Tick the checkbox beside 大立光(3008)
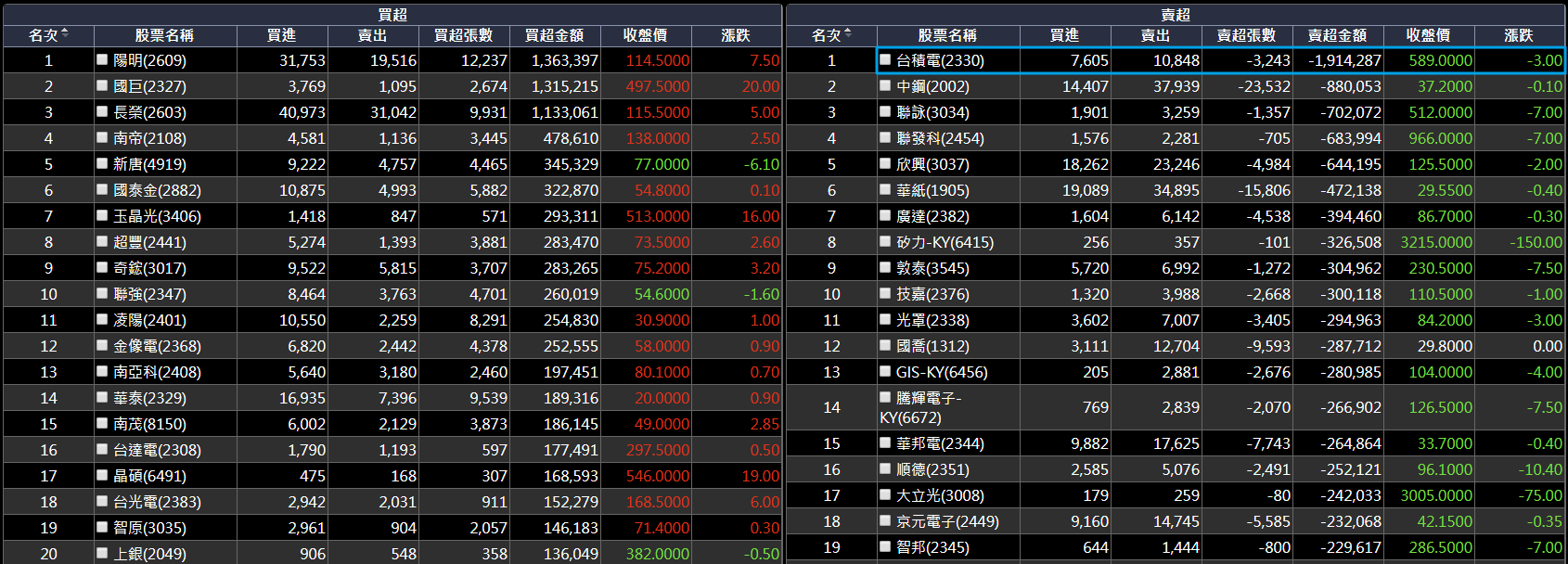 (x=885, y=494)
